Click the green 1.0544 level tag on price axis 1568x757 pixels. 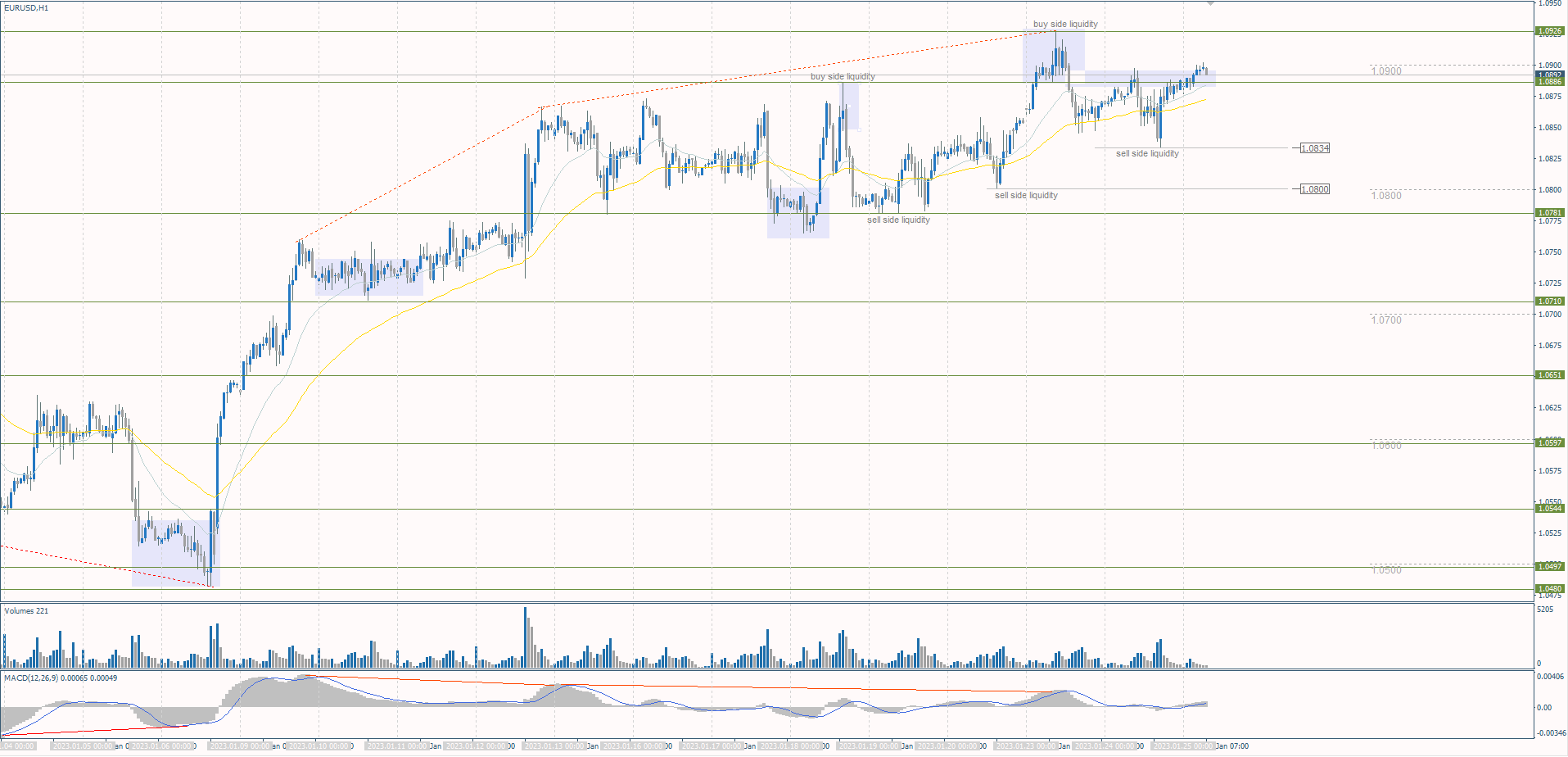[1550, 509]
